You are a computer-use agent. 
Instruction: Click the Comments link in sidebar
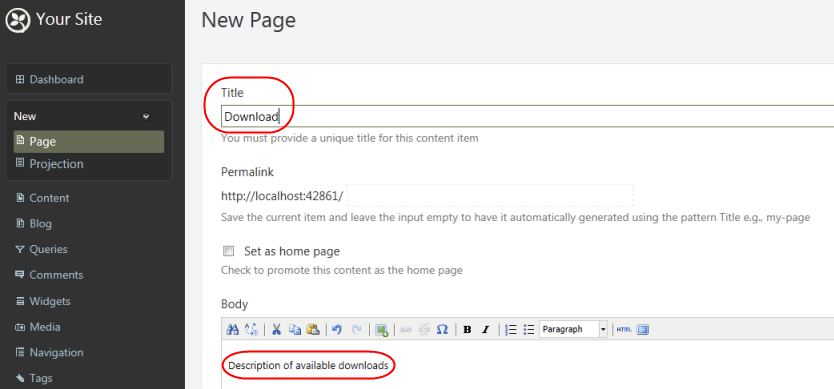(x=56, y=275)
